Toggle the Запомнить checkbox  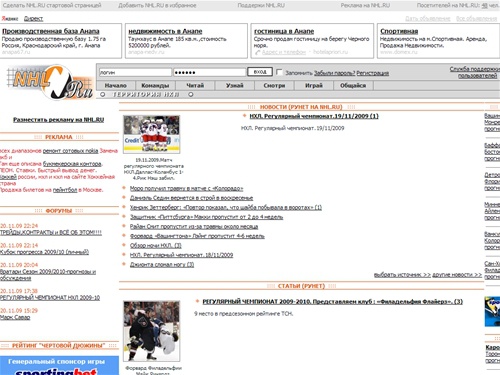(x=279, y=72)
